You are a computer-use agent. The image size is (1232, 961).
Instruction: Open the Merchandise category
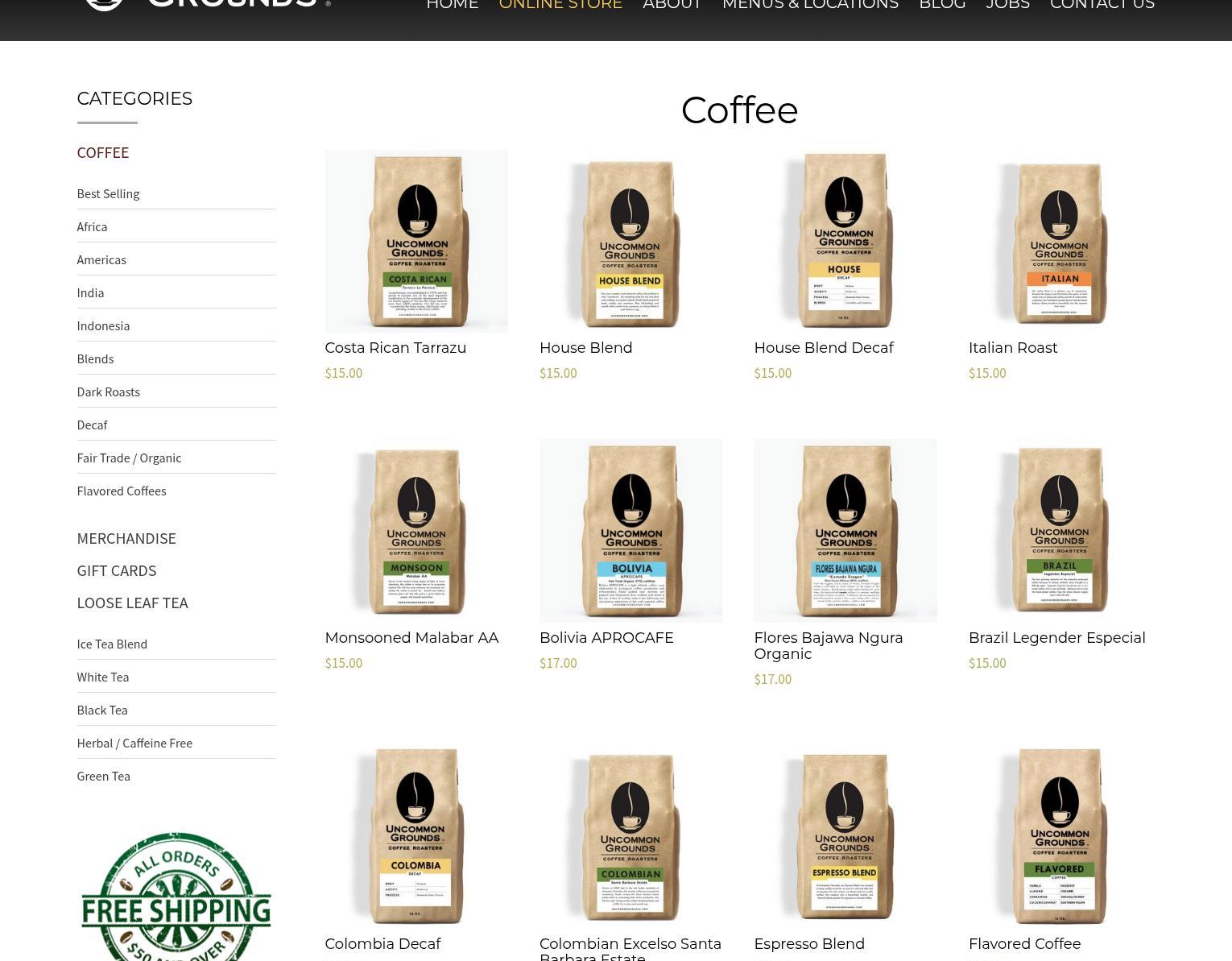[x=126, y=538]
